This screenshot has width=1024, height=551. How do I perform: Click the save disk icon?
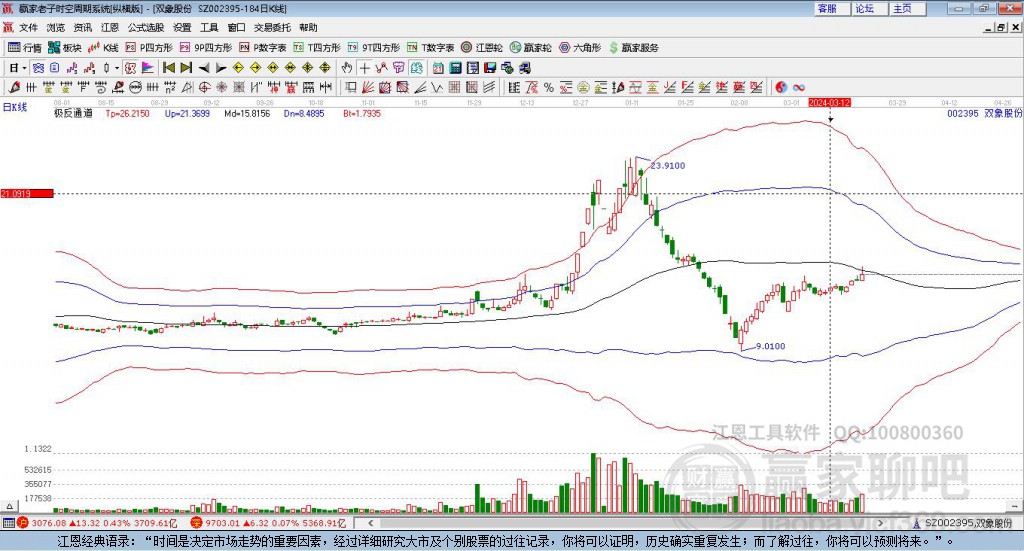pyautogui.click(x=490, y=68)
